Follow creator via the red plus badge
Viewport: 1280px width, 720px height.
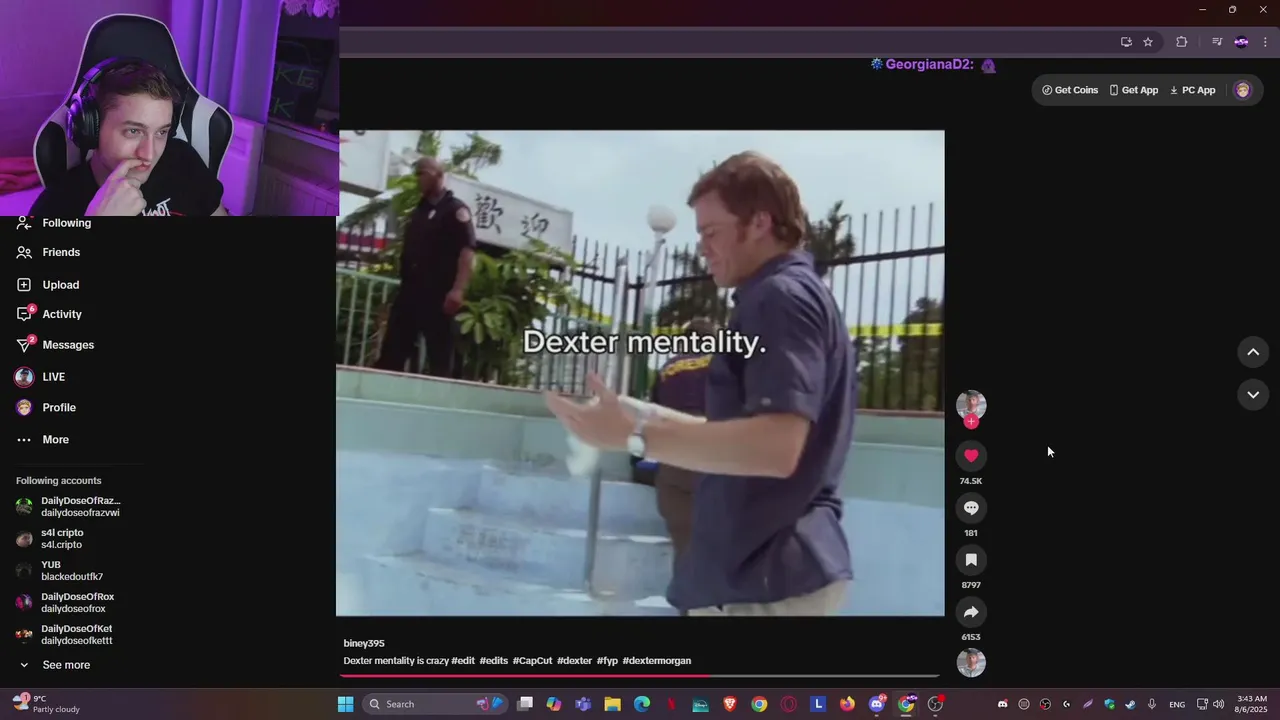pos(971,422)
